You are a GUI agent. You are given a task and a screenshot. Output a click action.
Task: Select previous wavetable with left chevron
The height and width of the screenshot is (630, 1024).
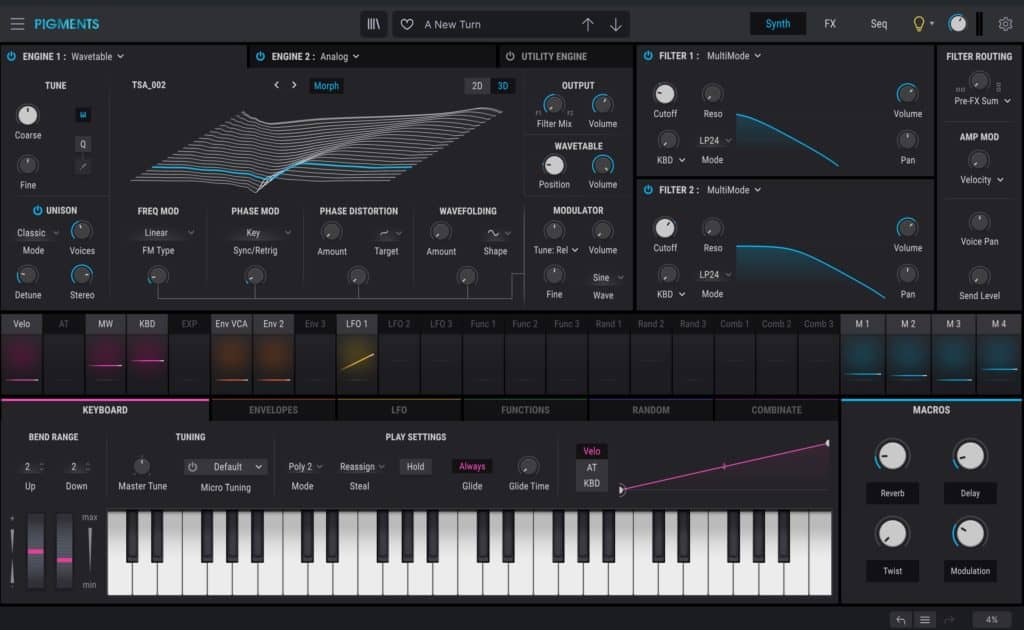(x=277, y=85)
